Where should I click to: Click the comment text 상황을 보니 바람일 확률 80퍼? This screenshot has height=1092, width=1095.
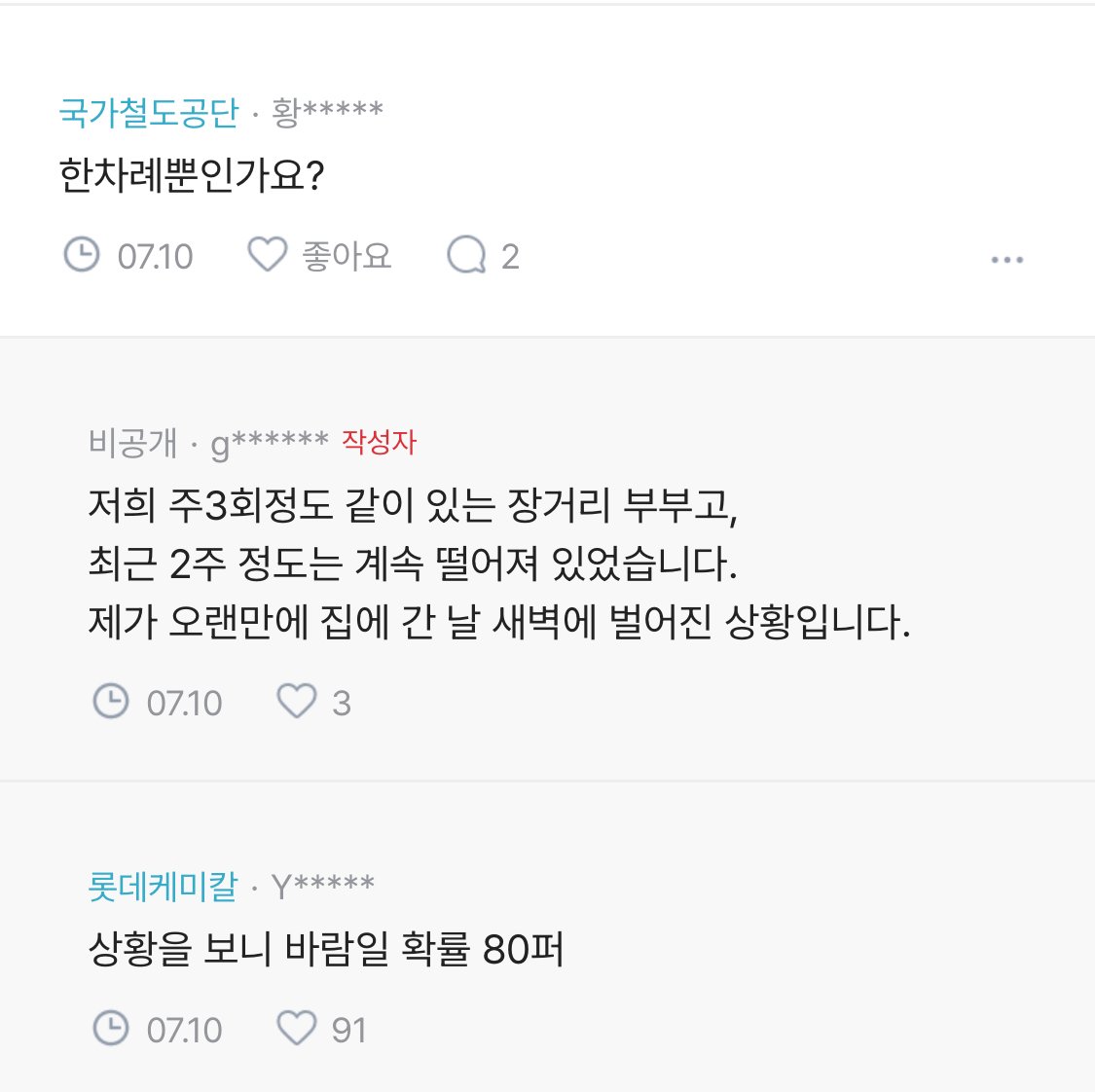[326, 949]
